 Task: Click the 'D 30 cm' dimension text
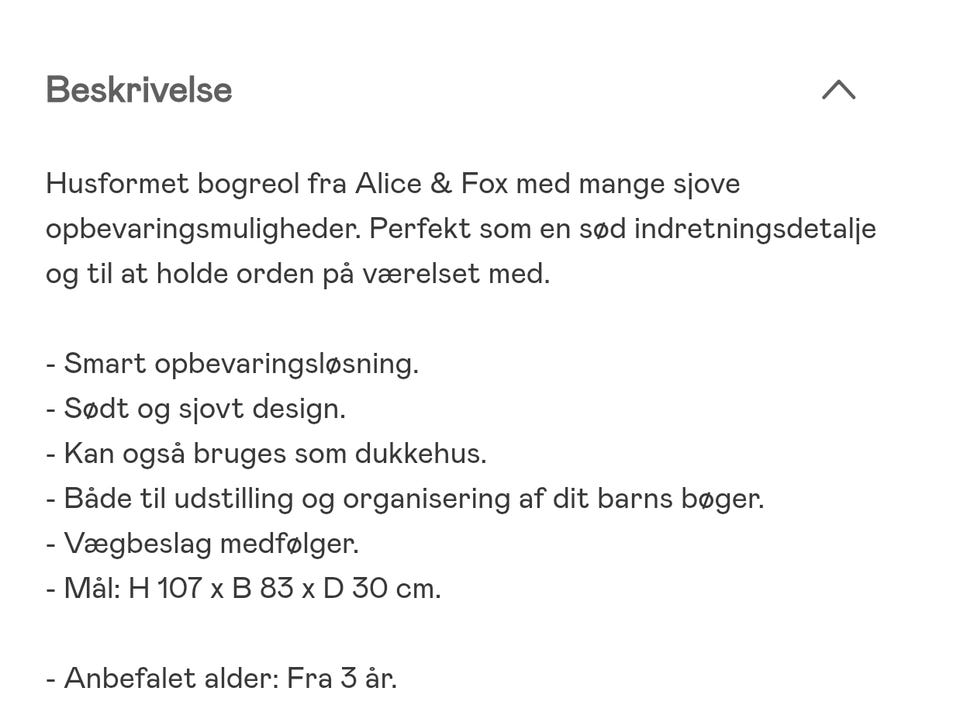click(x=382, y=589)
